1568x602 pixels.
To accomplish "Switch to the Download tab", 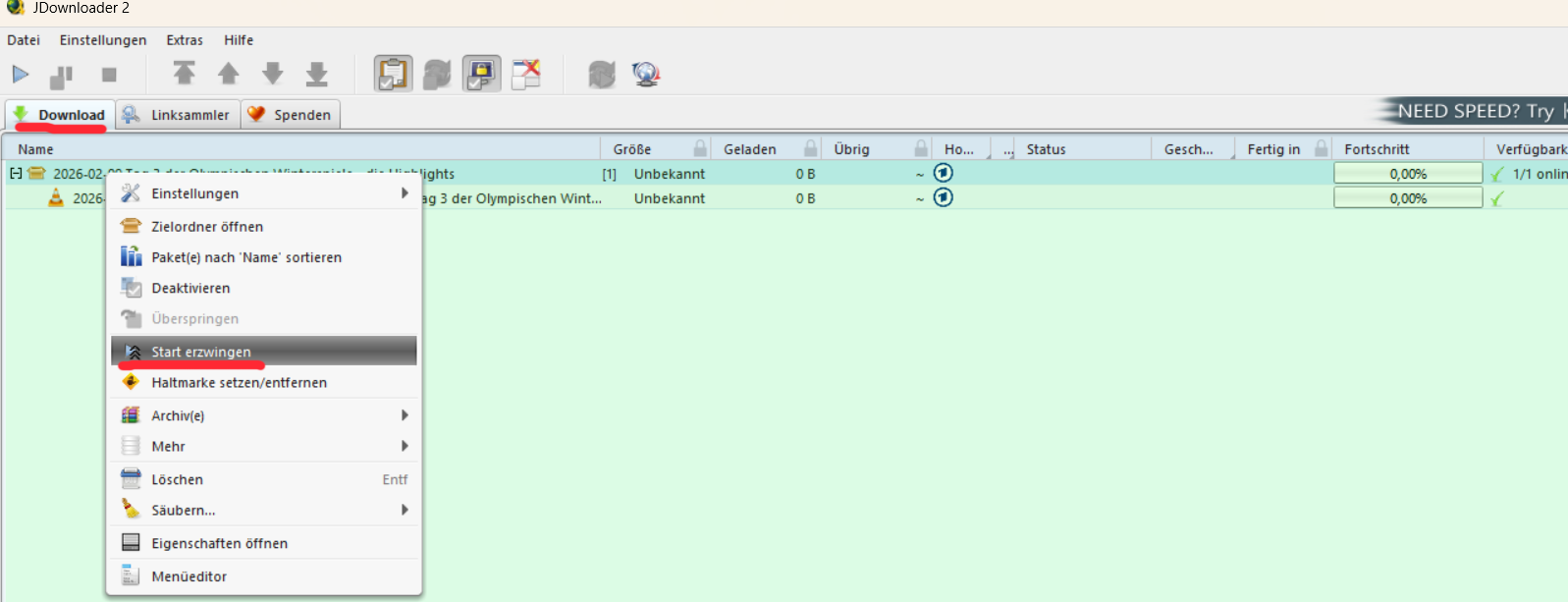I will pyautogui.click(x=60, y=115).
